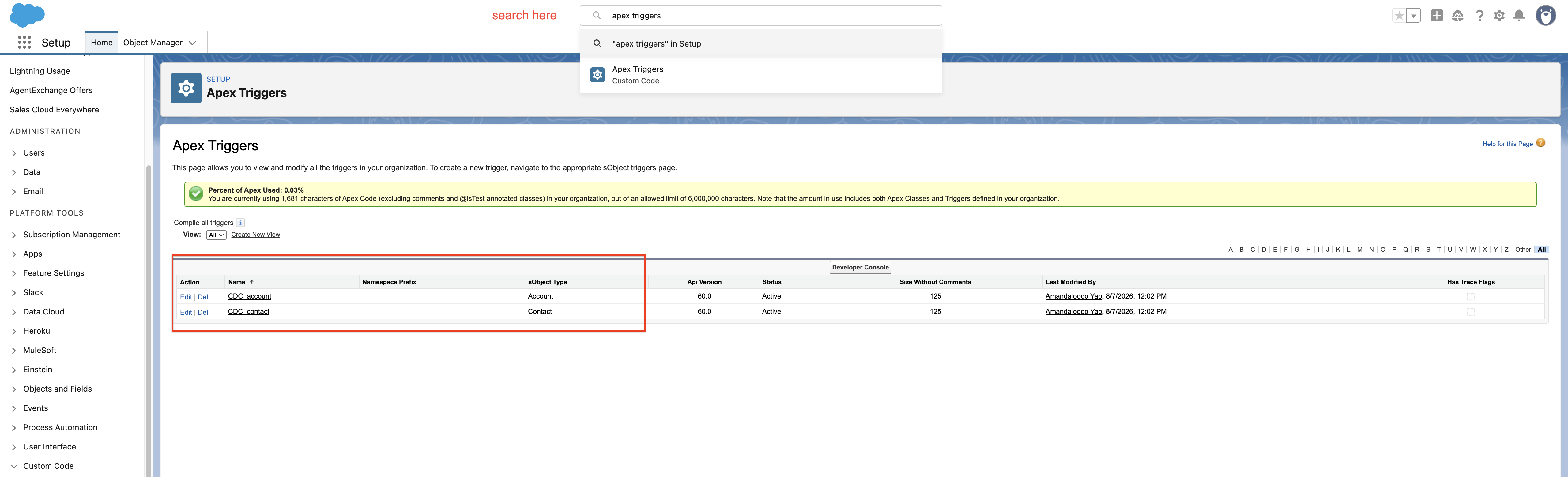Viewport: 1568px width, 477px height.
Task: Open the Setup gear icon in header
Action: click(x=1499, y=16)
